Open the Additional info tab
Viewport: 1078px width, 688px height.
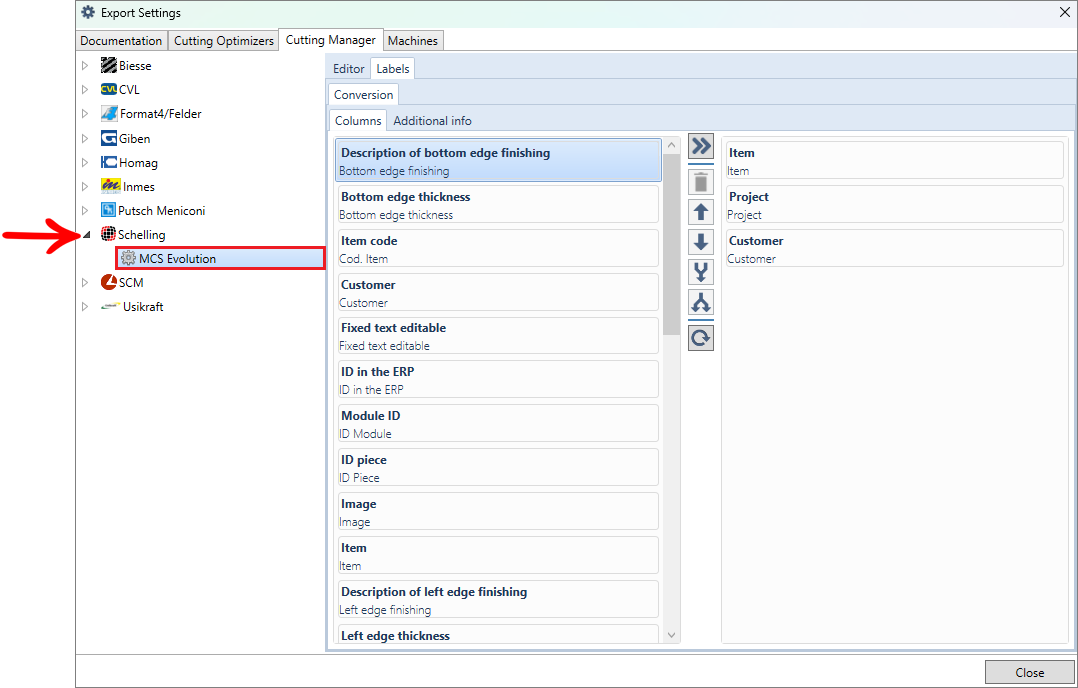432,120
